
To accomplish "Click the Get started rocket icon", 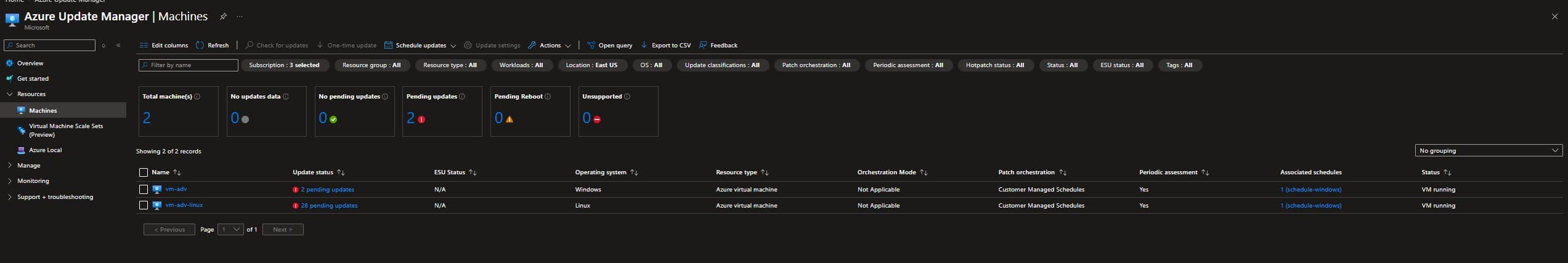I will [9, 79].
